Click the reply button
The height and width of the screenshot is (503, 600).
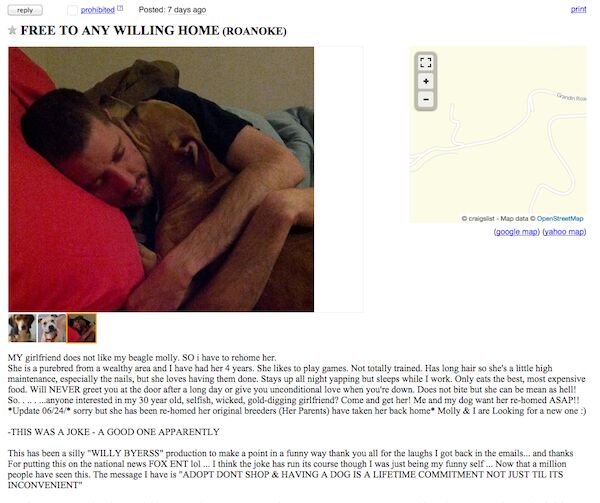pyautogui.click(x=25, y=10)
